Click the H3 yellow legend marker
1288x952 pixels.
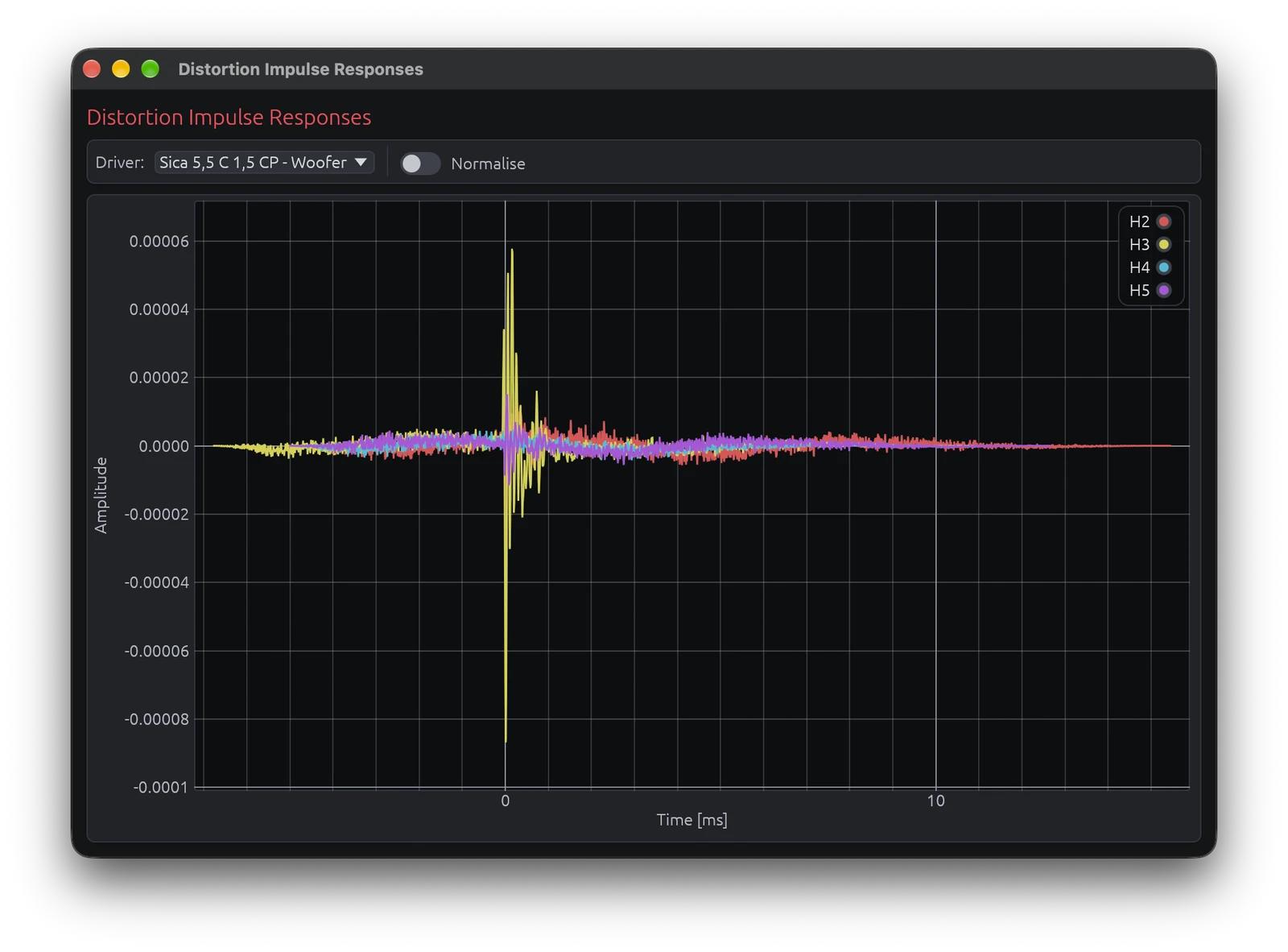[x=1163, y=244]
